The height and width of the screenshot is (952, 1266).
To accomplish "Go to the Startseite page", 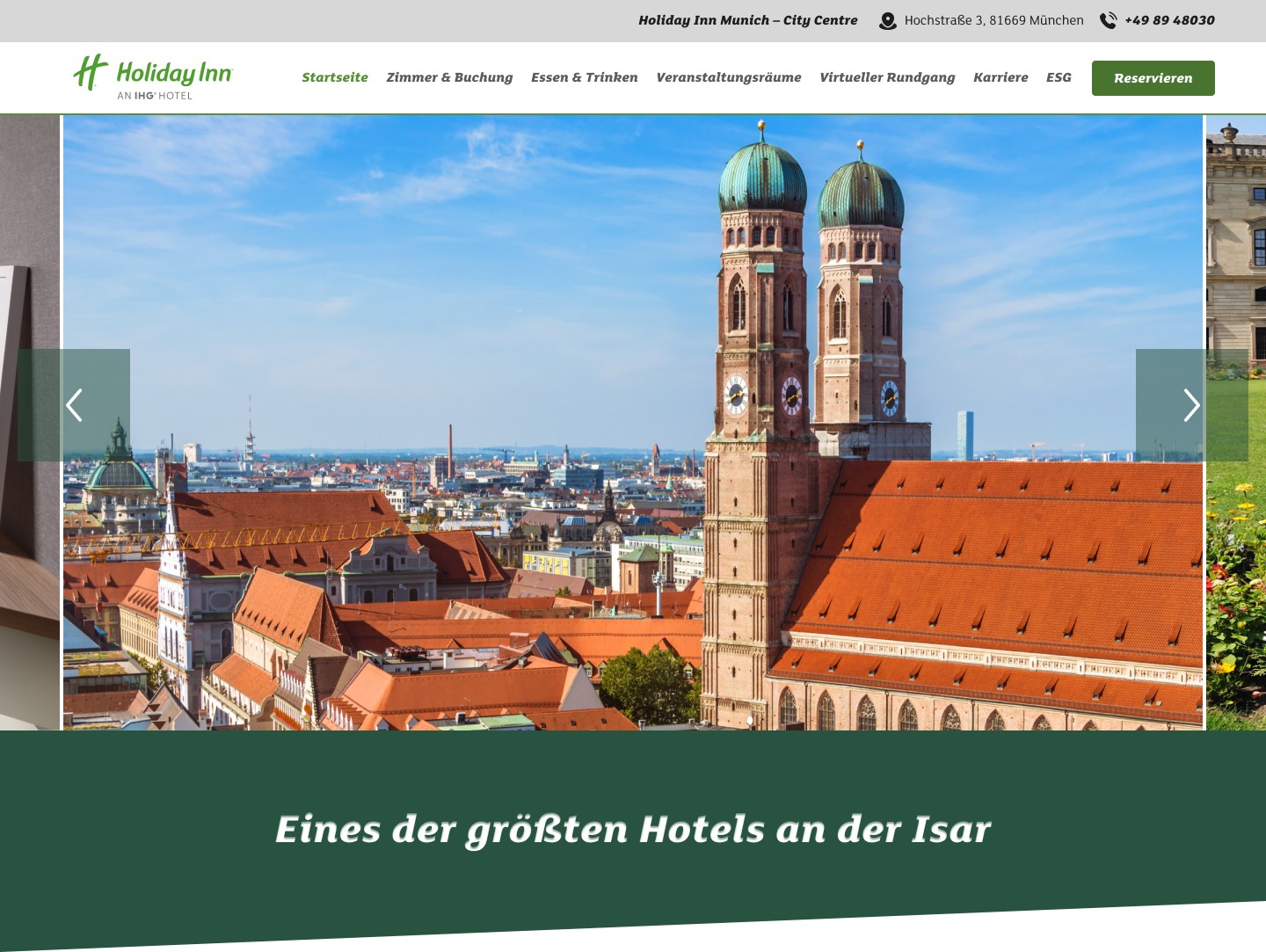I will [x=335, y=77].
